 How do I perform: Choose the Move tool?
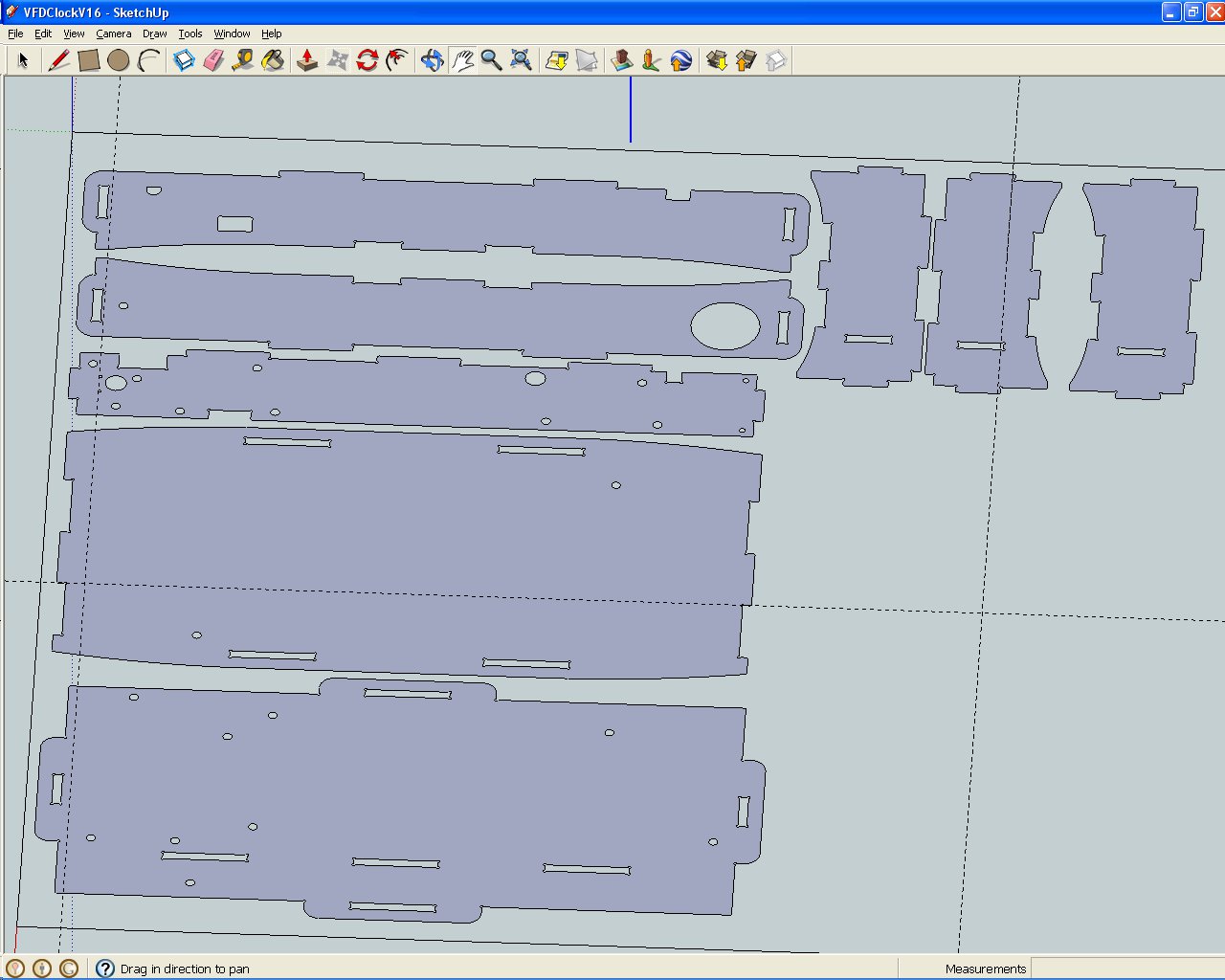tap(338, 60)
